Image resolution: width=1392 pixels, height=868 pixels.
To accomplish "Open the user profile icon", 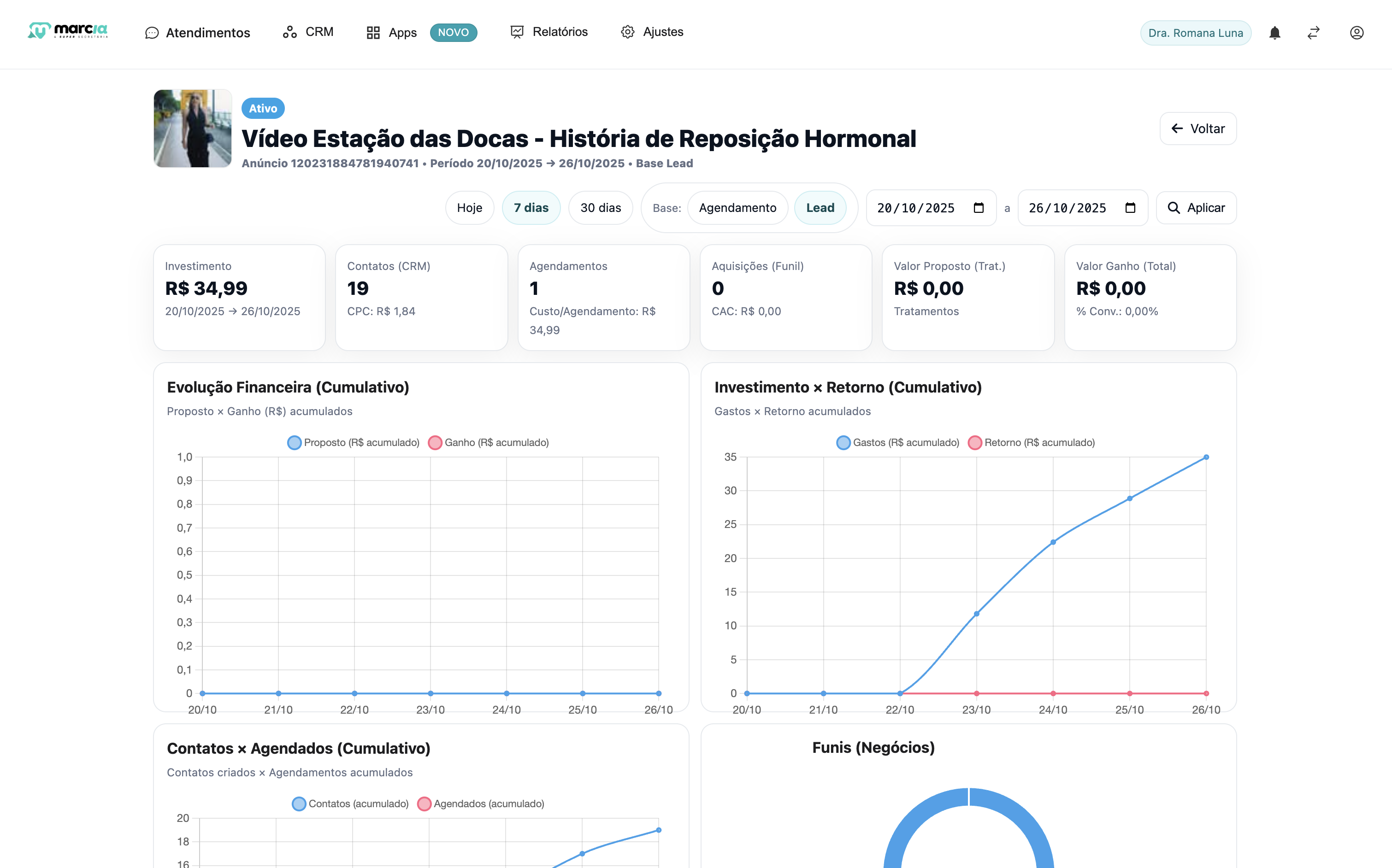I will (x=1357, y=33).
